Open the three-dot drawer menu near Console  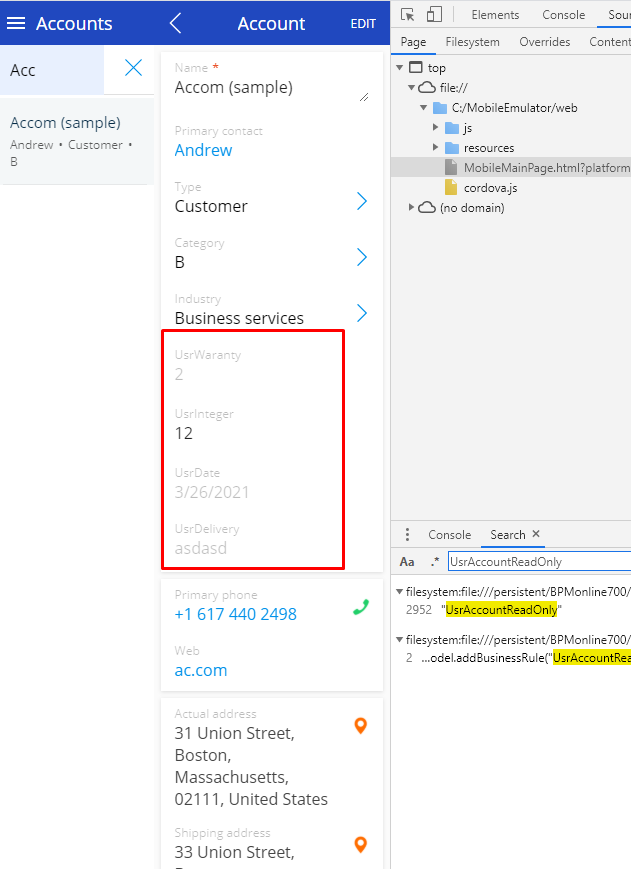(x=407, y=534)
